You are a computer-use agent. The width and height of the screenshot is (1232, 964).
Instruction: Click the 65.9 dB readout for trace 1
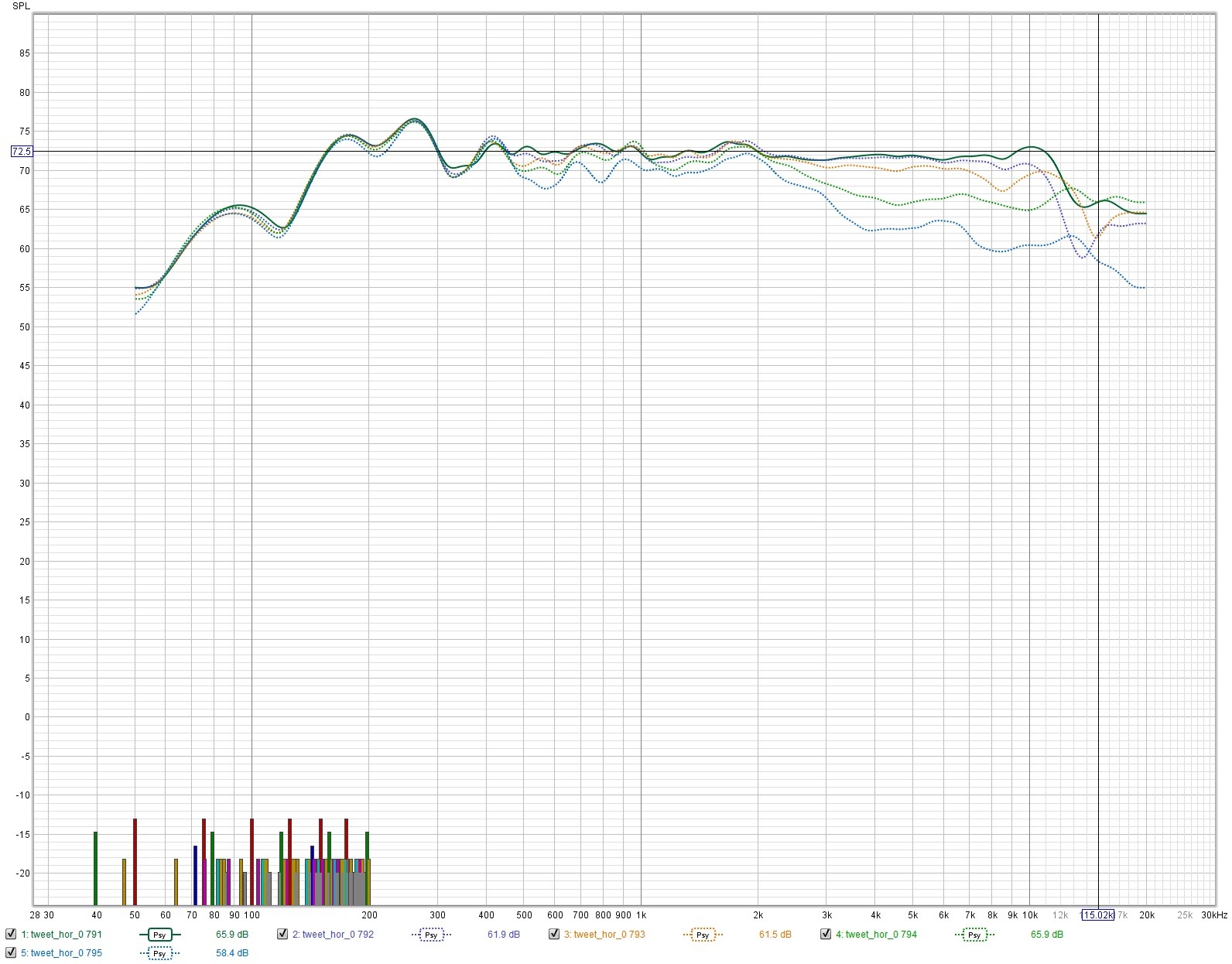(232, 935)
